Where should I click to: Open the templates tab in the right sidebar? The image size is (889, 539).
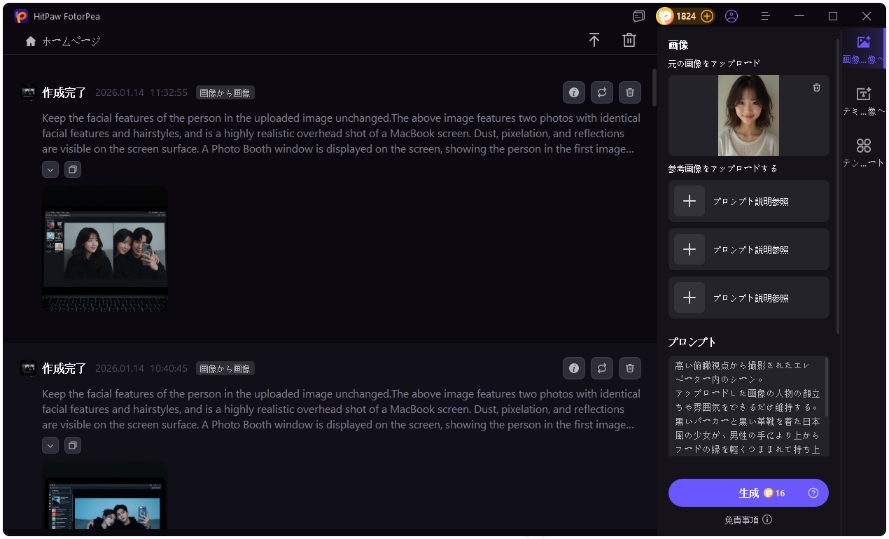[863, 153]
